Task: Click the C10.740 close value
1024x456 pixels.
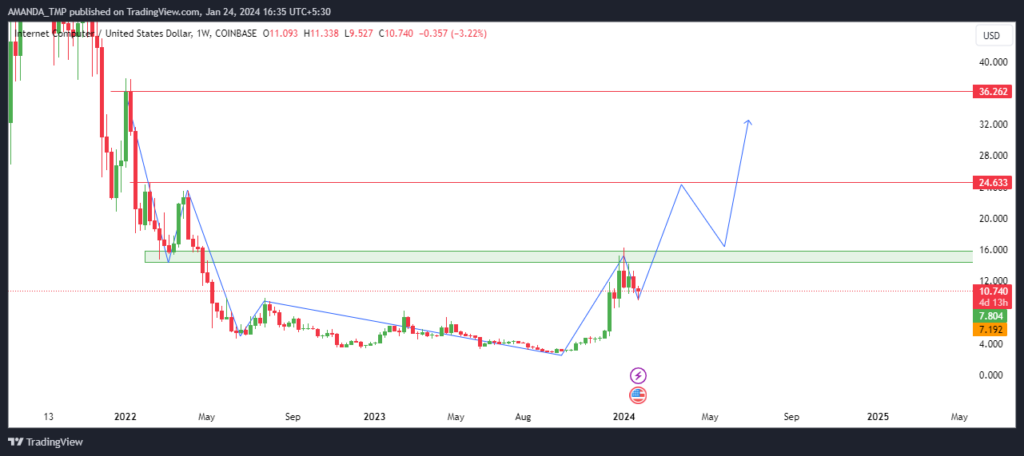Action: (x=396, y=34)
